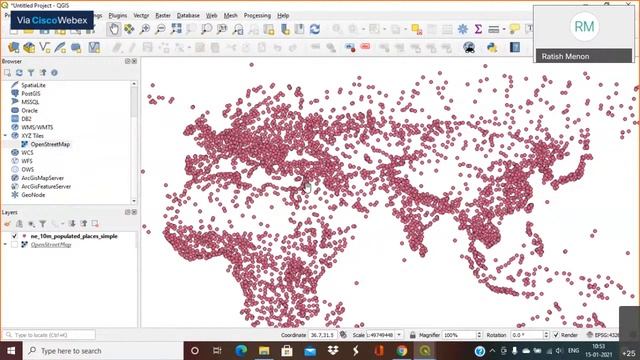Click the Type to locate search field
Image resolution: width=640 pixels, height=360 pixels.
49,335
